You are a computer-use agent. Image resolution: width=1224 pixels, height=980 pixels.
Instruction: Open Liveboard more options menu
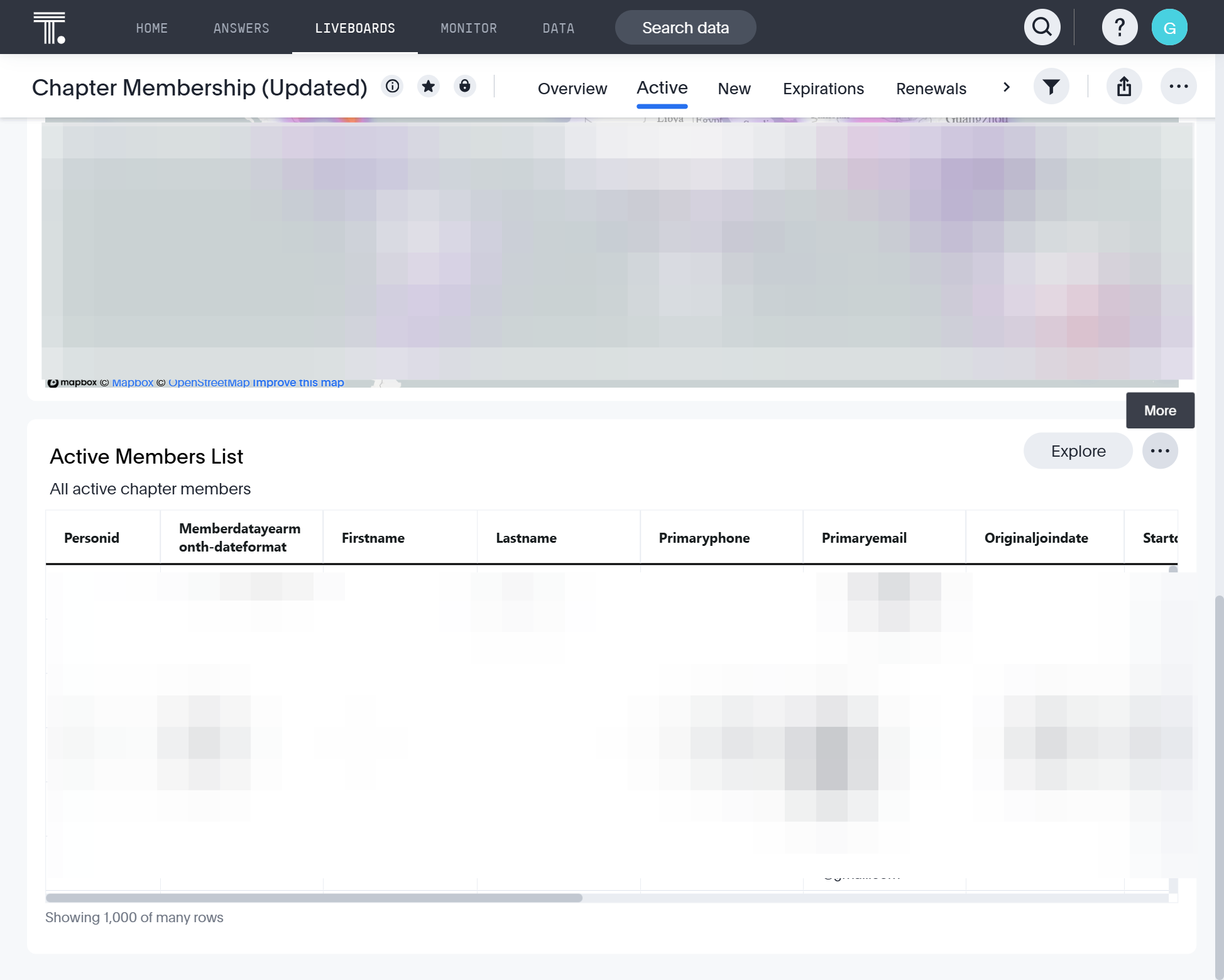1178,87
